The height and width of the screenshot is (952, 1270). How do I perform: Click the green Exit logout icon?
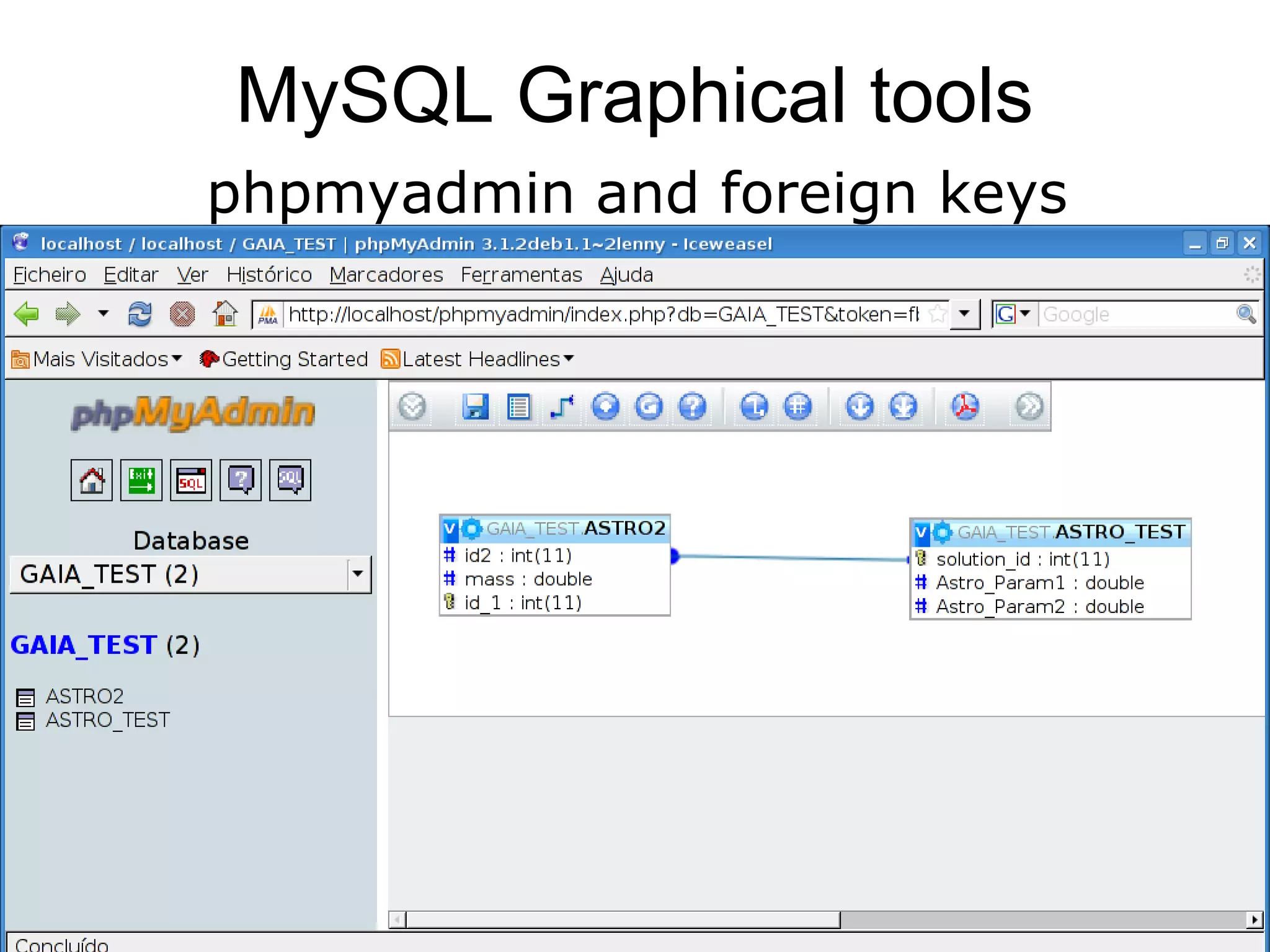[x=141, y=480]
